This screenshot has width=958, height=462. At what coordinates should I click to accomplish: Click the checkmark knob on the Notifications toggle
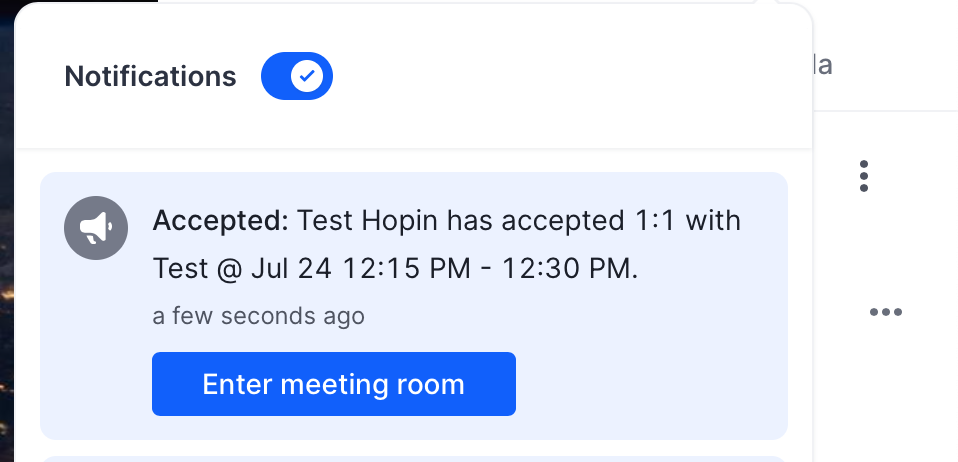[307, 76]
